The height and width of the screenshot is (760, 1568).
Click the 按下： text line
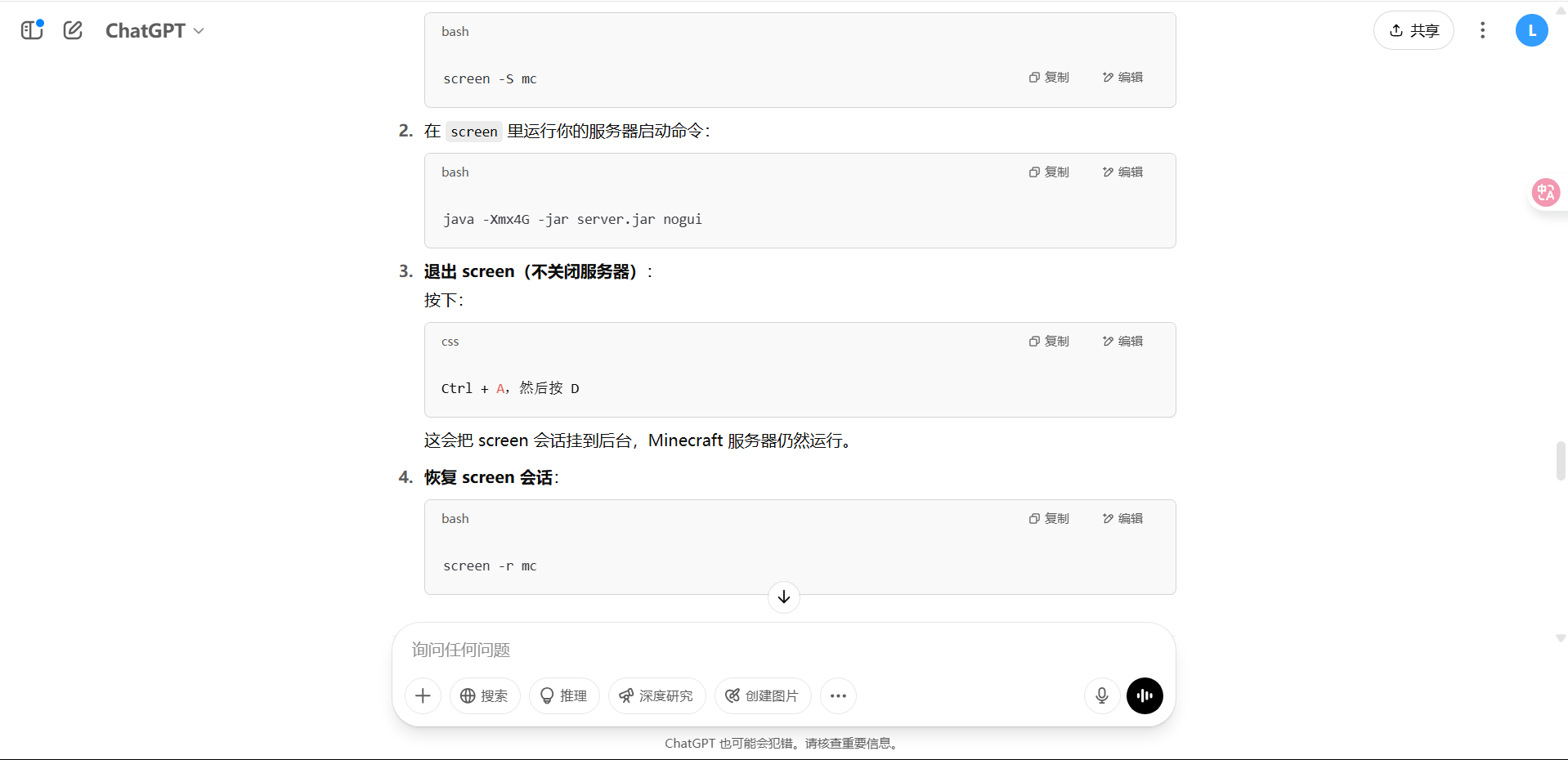444,300
